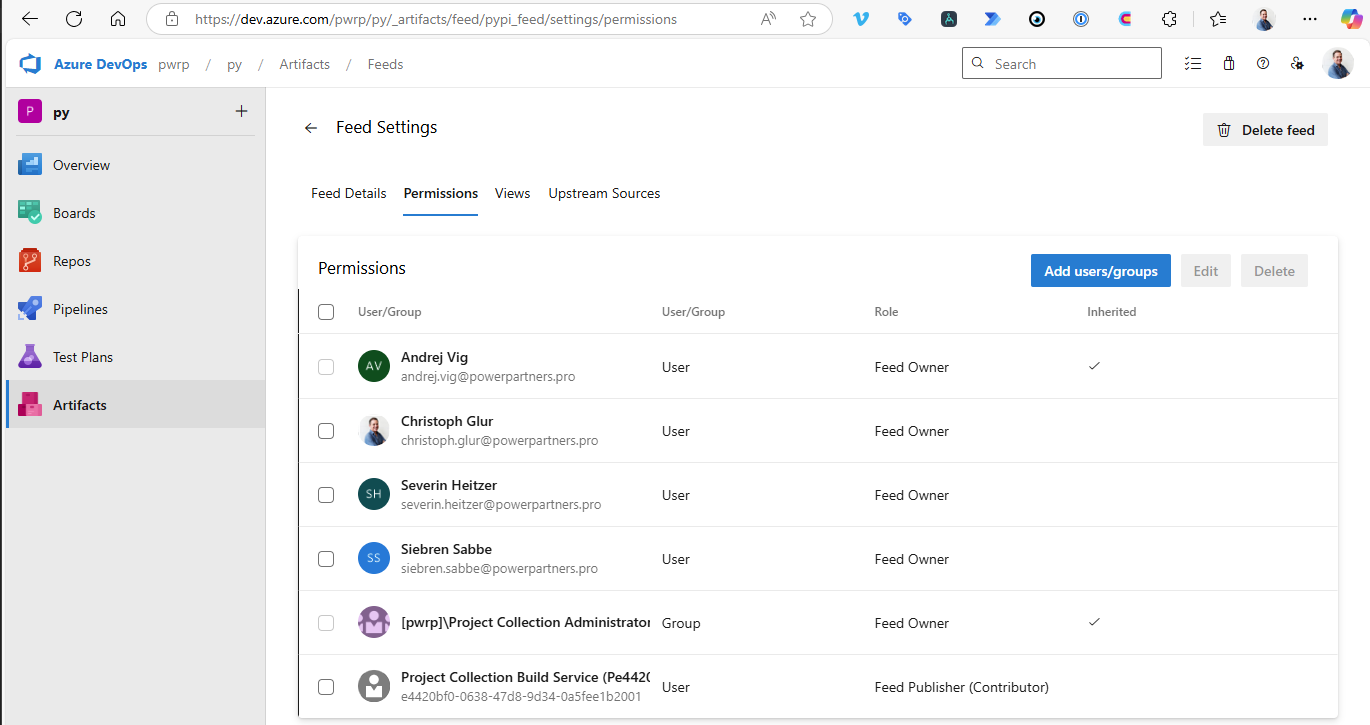Open Repos in the sidebar
Image resolution: width=1370 pixels, height=725 pixels.
coord(135,261)
